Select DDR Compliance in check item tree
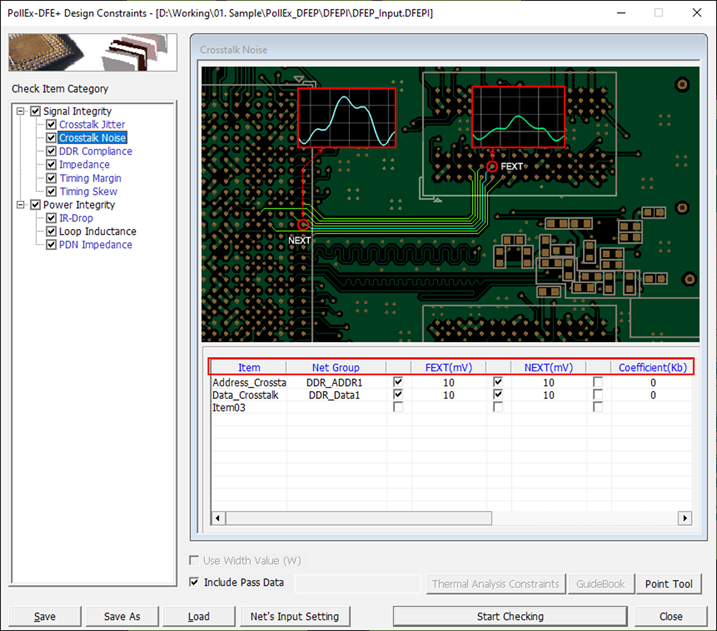 tap(95, 152)
